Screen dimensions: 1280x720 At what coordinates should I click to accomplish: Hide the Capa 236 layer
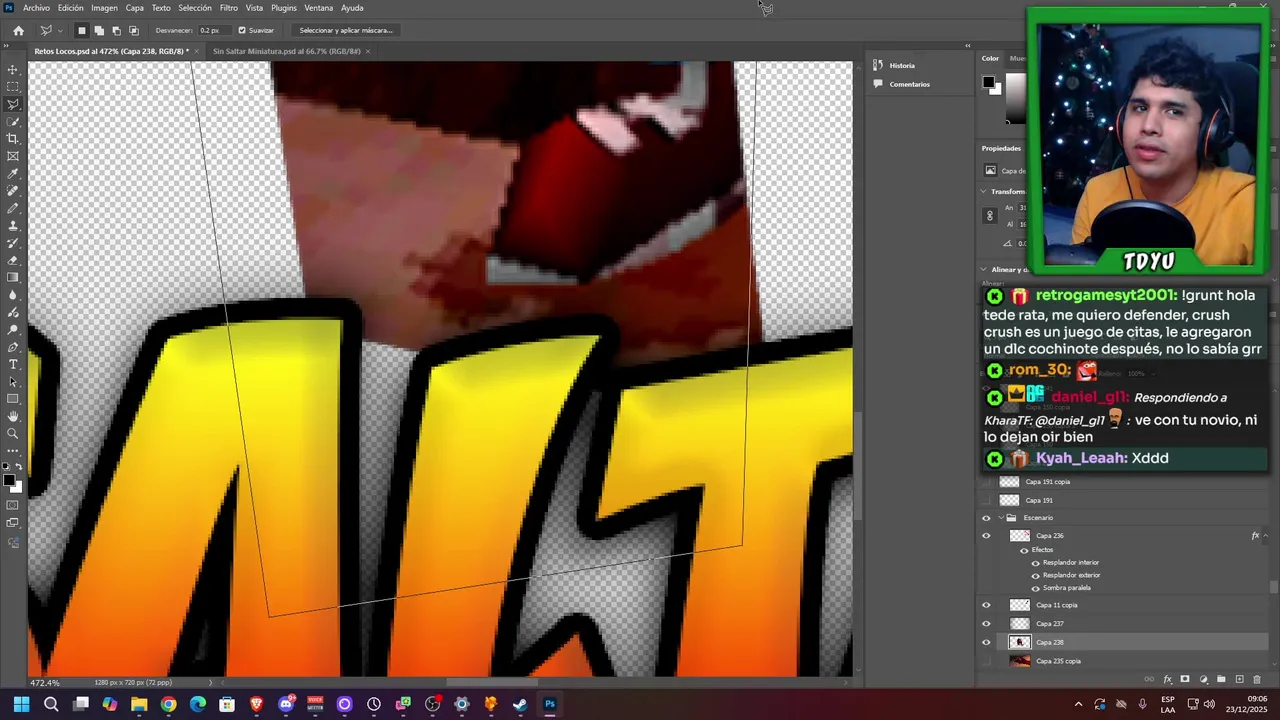[x=986, y=536]
